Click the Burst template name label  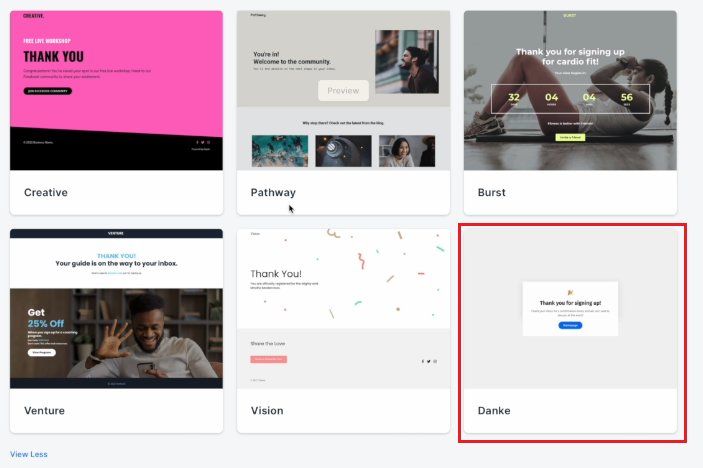(x=491, y=192)
